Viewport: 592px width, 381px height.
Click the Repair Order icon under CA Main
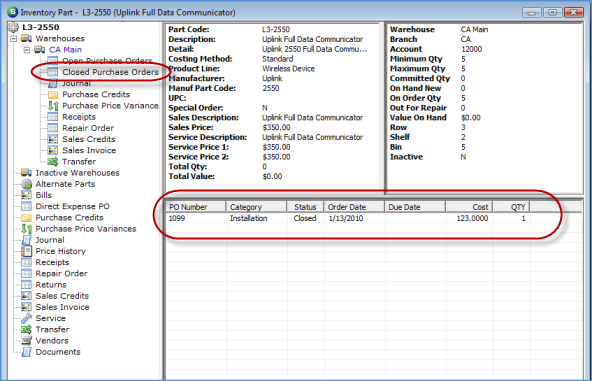click(x=52, y=128)
